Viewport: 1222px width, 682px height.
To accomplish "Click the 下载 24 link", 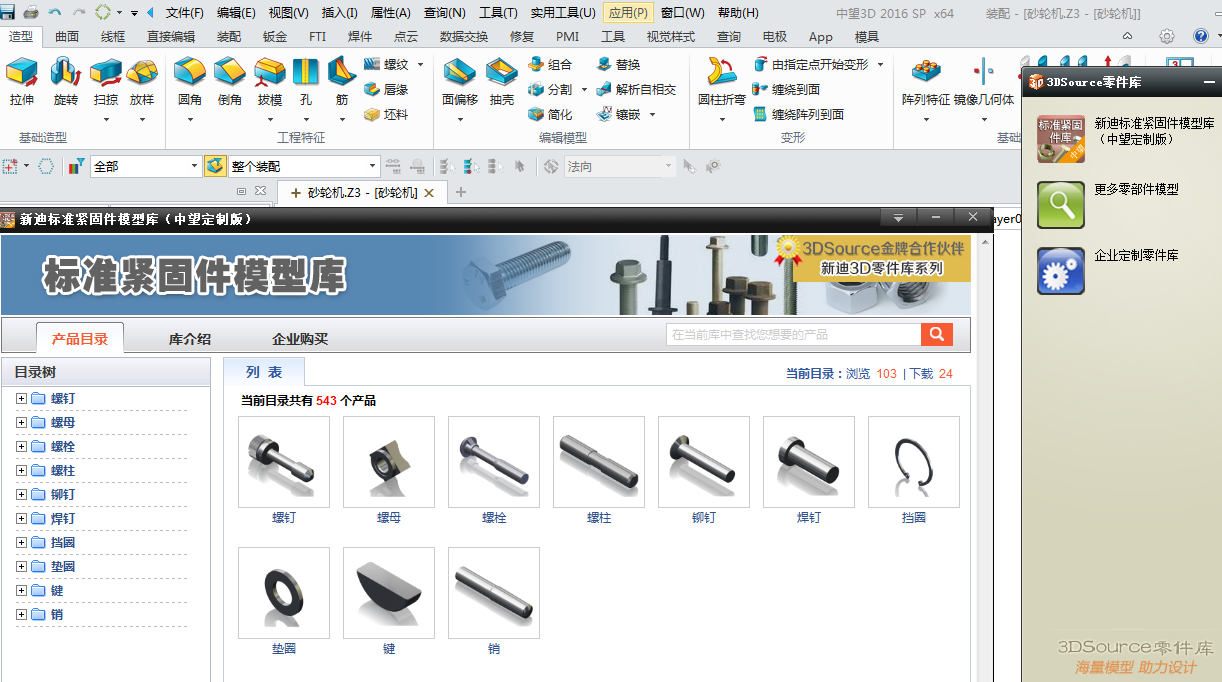I will 931,373.
